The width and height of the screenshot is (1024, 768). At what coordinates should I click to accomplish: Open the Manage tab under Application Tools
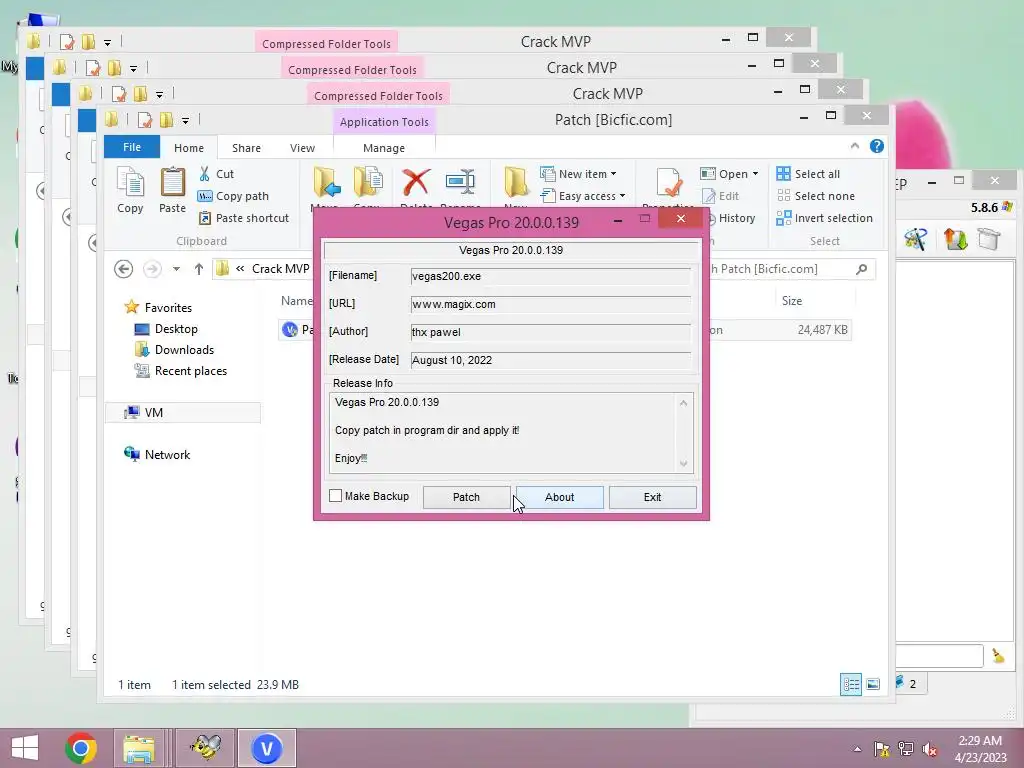pos(384,148)
